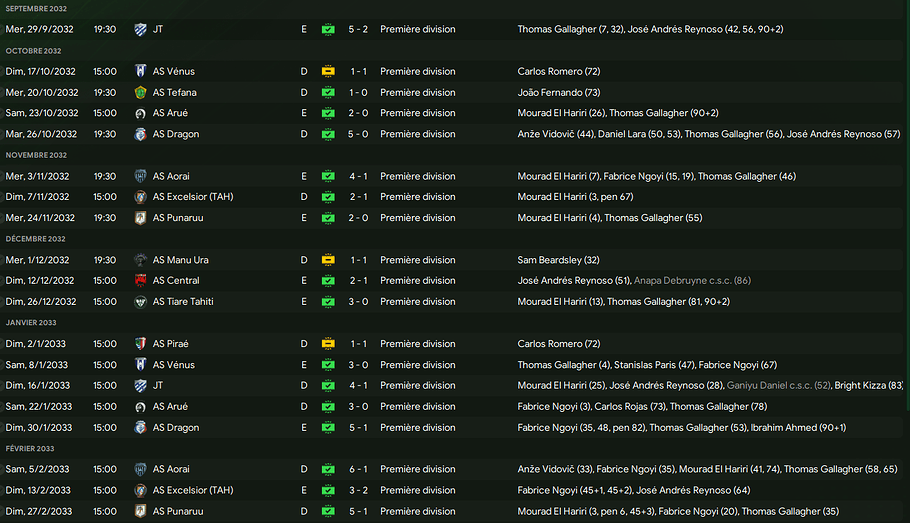Open the 6 - 1 result against AS Aorai
Image resolution: width=910 pixels, height=523 pixels.
pyautogui.click(x=358, y=469)
